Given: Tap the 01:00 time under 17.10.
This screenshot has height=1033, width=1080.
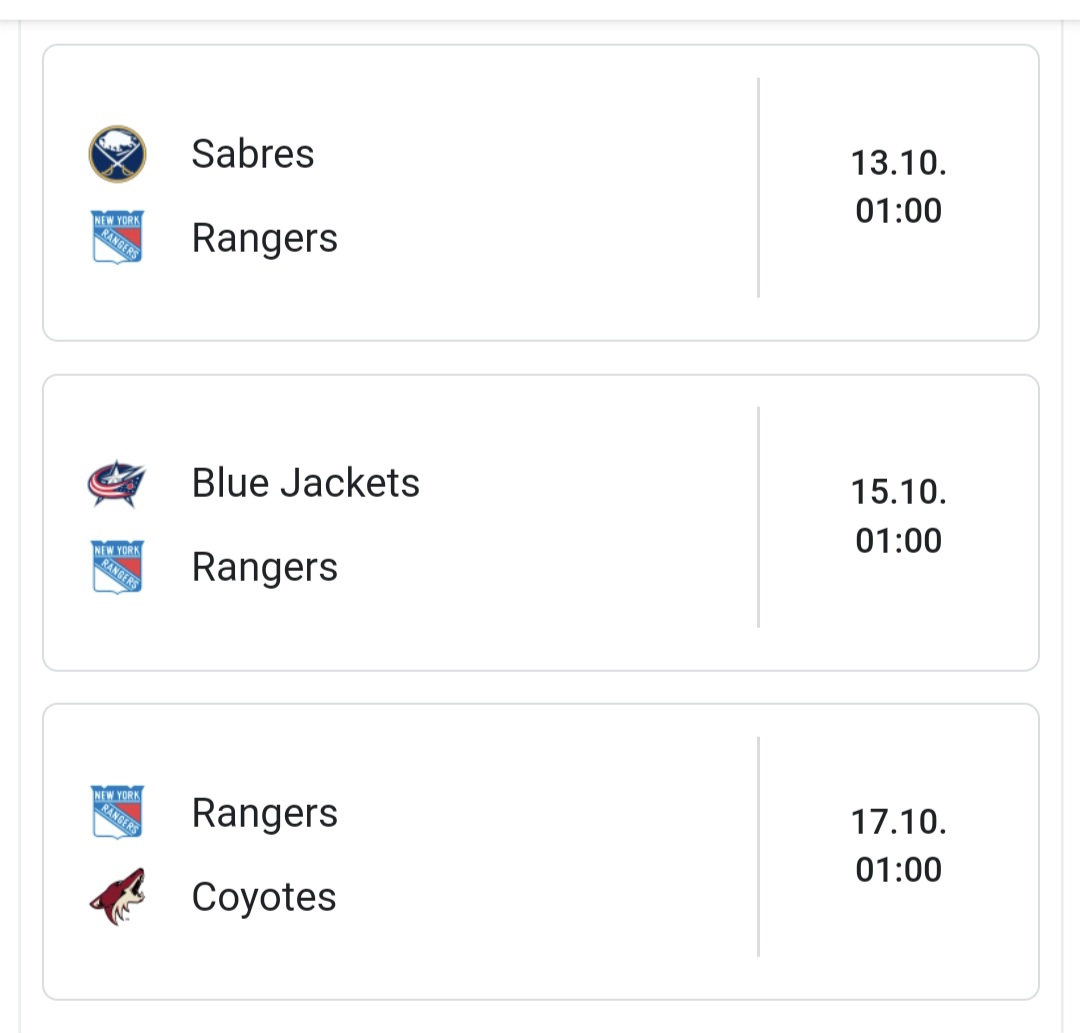Looking at the screenshot, I should coord(898,870).
